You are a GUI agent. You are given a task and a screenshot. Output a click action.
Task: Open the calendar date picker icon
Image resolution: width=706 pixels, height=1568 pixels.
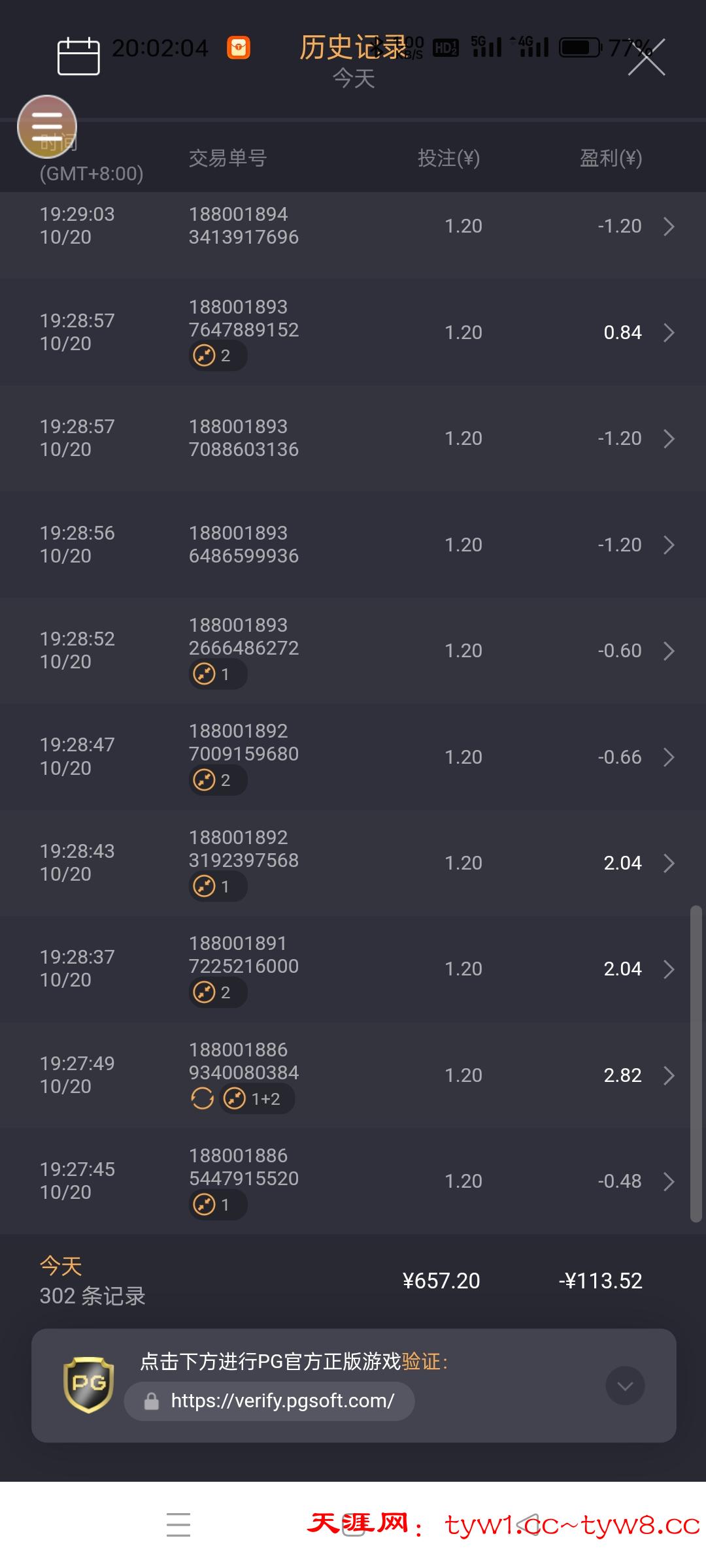point(78,56)
